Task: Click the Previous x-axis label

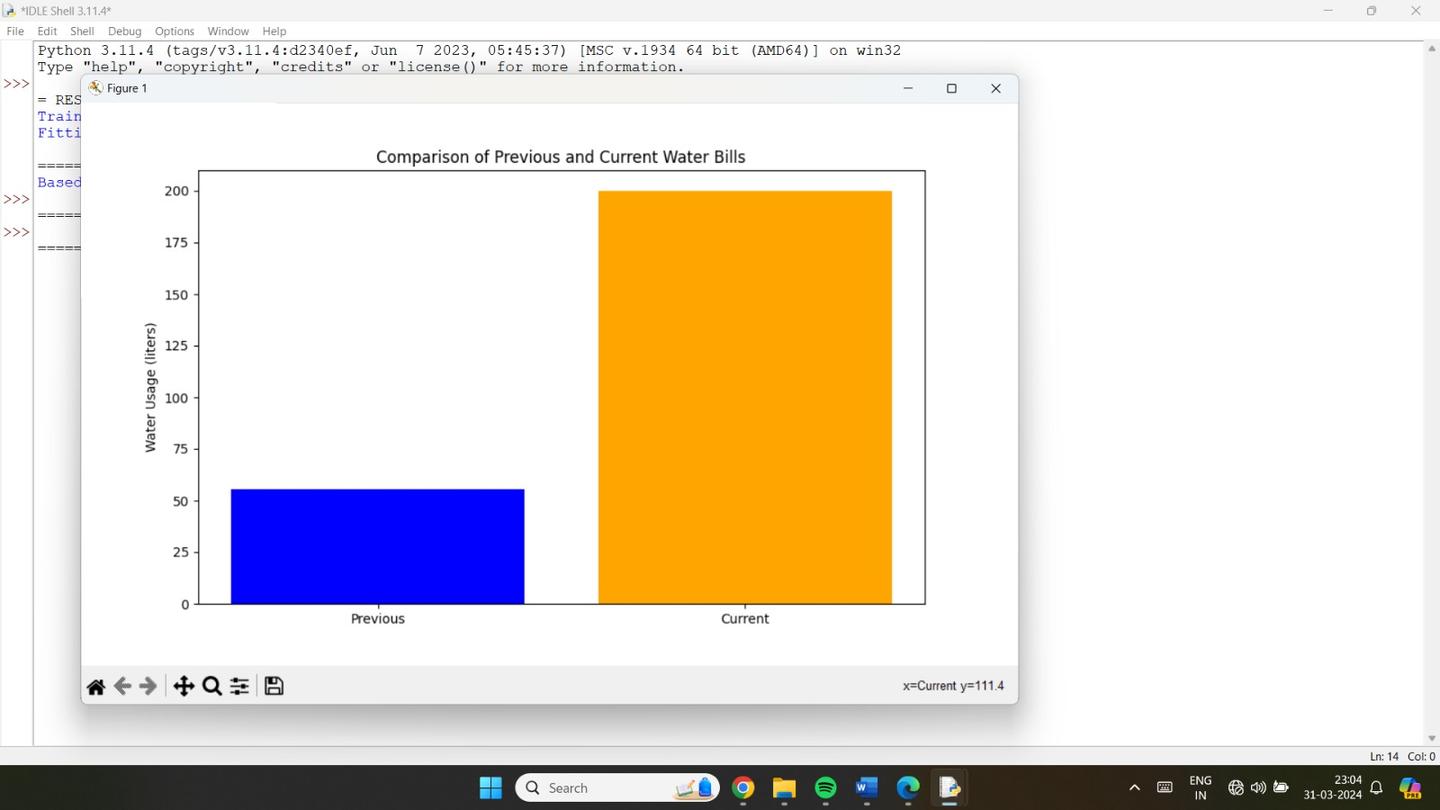Action: (378, 619)
